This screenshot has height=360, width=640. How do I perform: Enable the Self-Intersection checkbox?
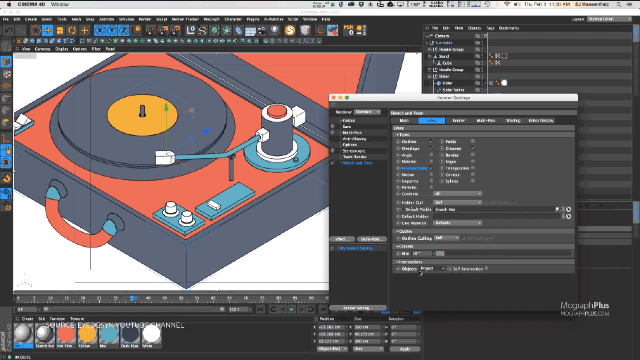(x=486, y=269)
